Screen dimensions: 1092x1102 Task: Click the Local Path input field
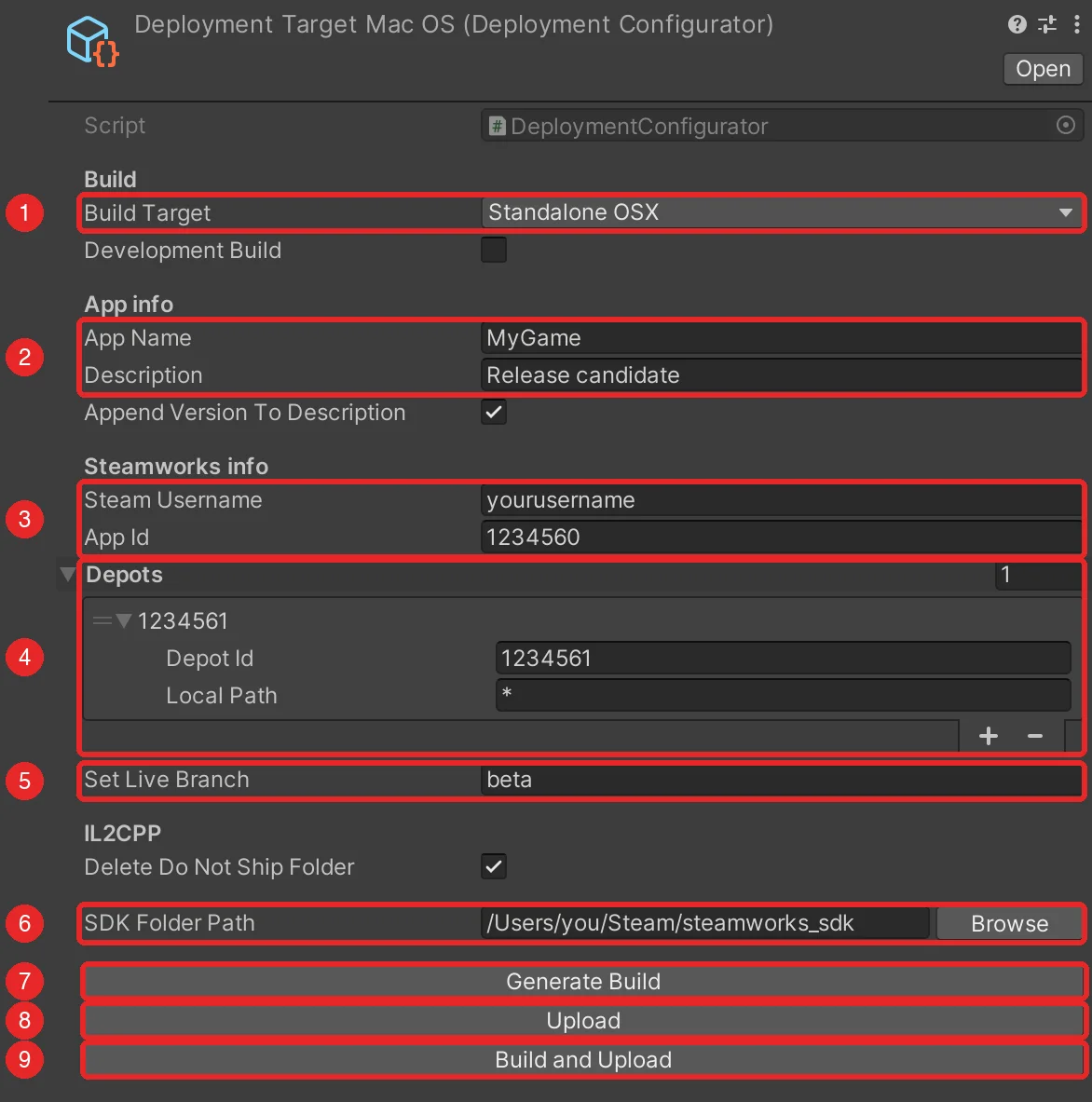pyautogui.click(x=784, y=695)
